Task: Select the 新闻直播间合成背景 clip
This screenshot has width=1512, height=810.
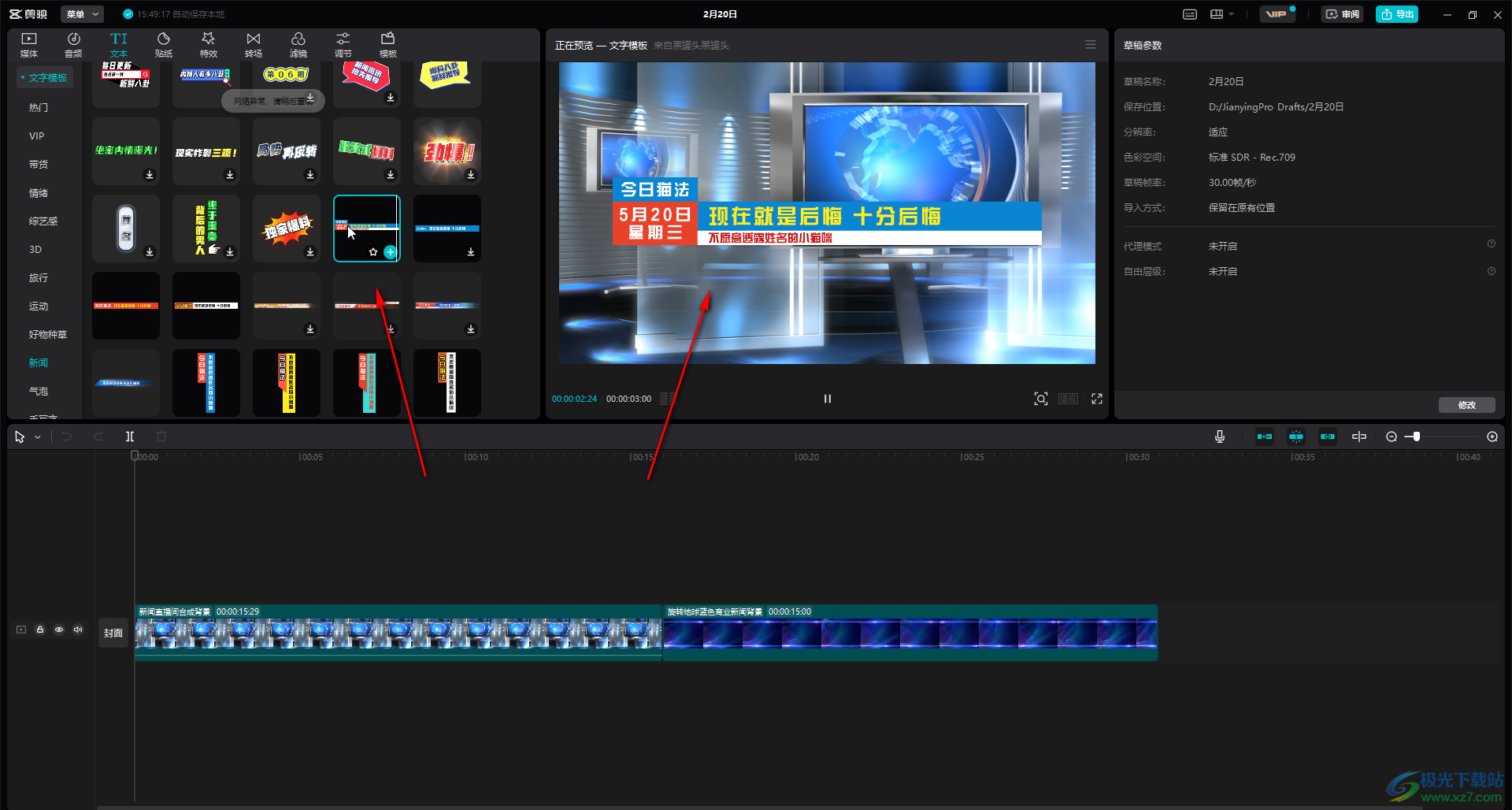Action: click(x=398, y=633)
